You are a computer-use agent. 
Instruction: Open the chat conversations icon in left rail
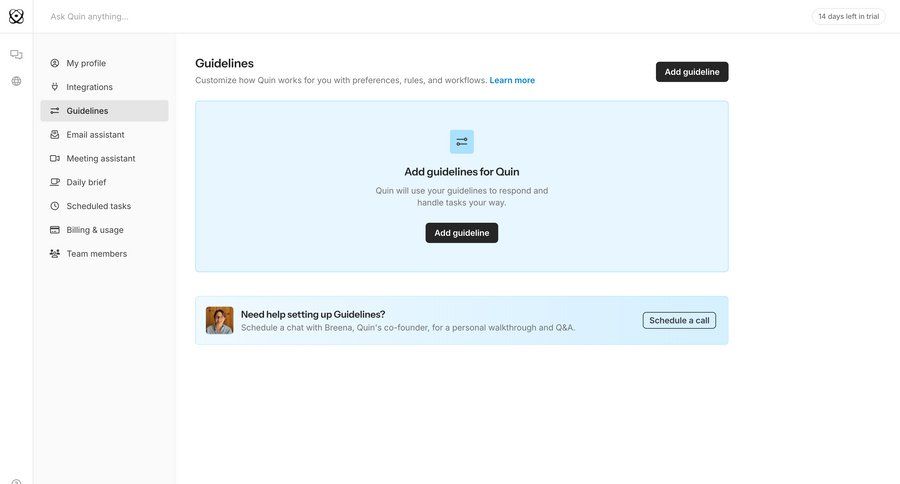point(16,55)
